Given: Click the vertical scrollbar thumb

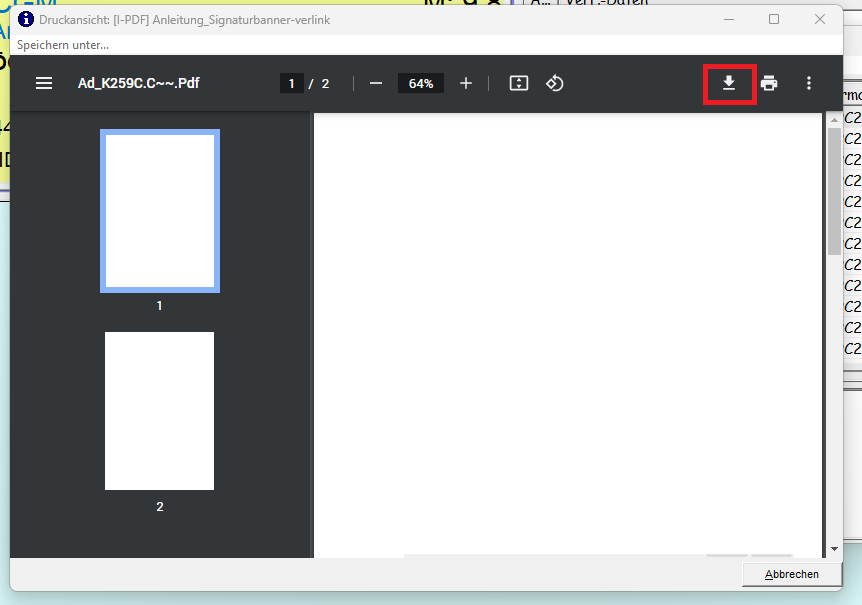Looking at the screenshot, I should (x=834, y=190).
